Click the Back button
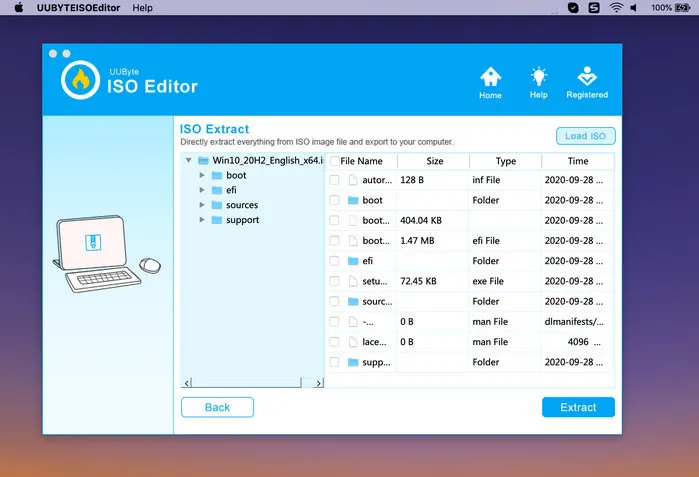The height and width of the screenshot is (477, 699). coord(217,407)
